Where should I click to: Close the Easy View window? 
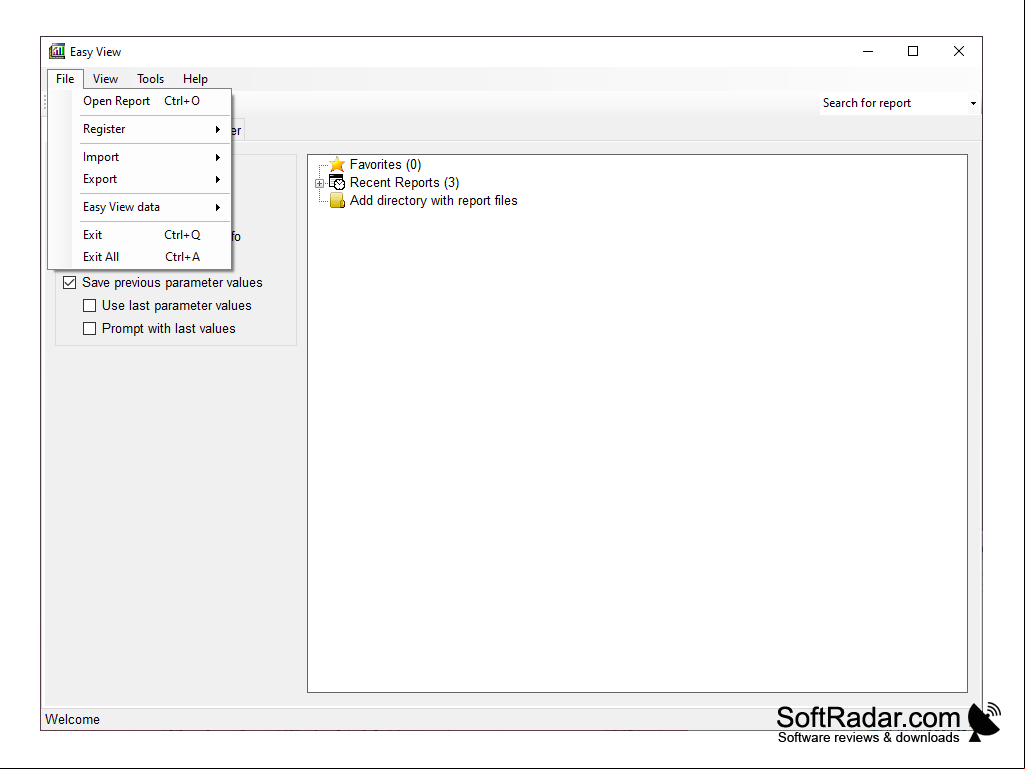pos(958,51)
